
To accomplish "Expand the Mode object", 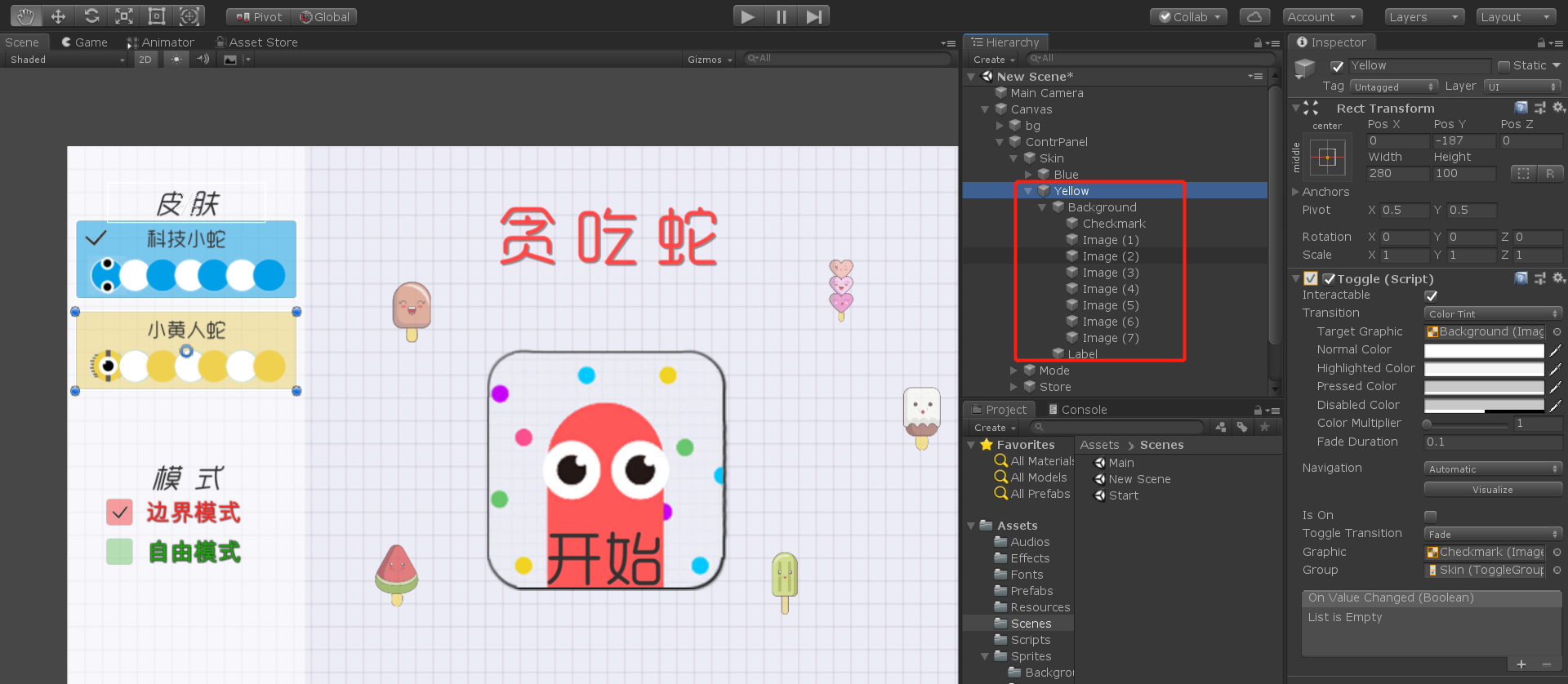I will [x=1014, y=371].
